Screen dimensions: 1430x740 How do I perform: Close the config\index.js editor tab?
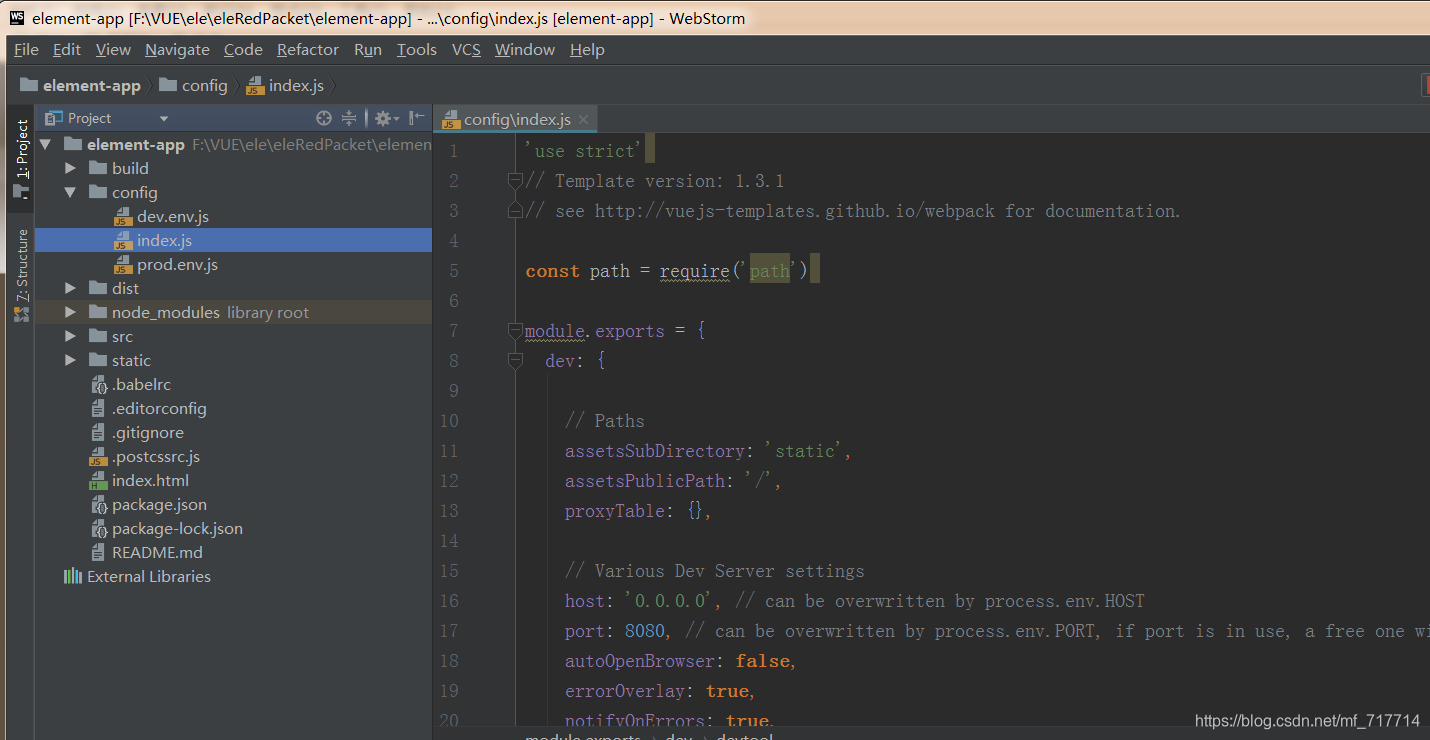(x=584, y=120)
